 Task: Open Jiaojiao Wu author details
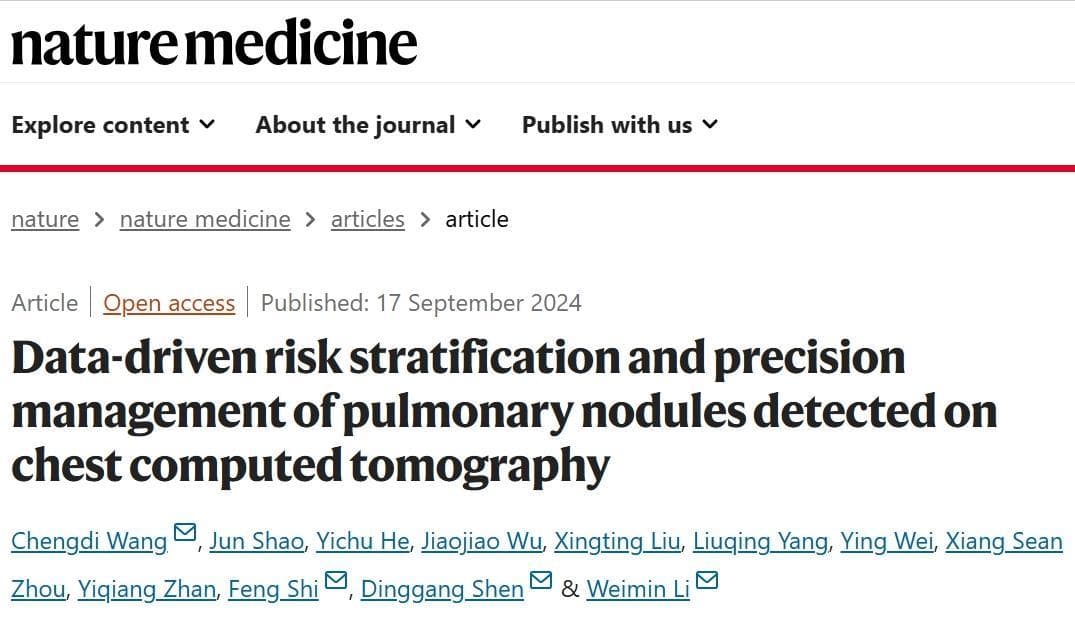point(481,541)
